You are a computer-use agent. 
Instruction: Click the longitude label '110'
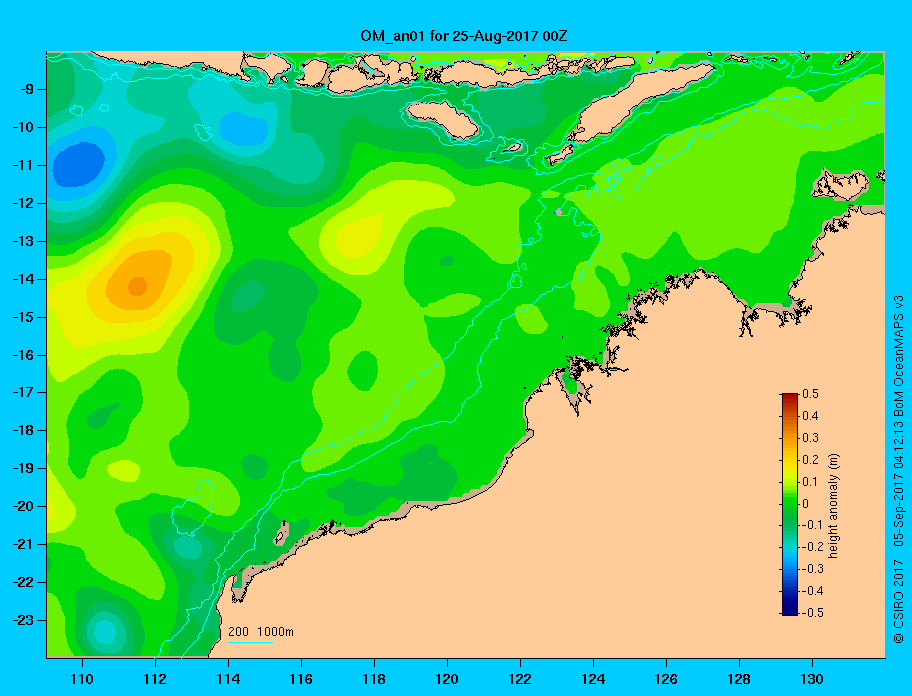(83, 679)
